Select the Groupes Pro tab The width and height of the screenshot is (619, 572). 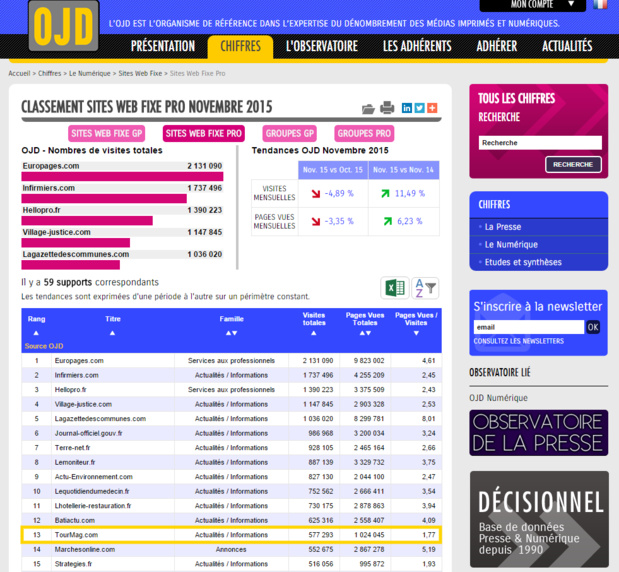[364, 133]
